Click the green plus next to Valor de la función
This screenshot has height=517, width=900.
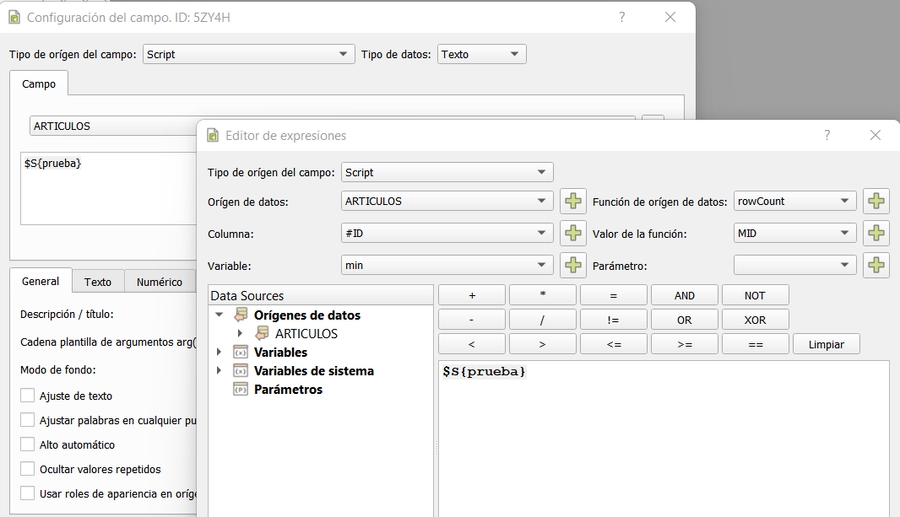(876, 233)
